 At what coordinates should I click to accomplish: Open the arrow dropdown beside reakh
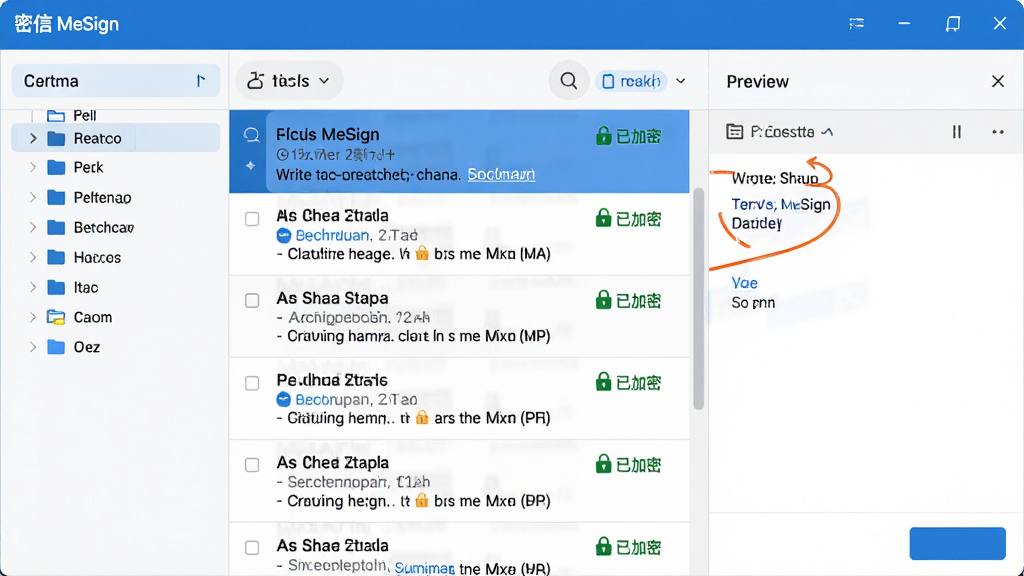[681, 81]
